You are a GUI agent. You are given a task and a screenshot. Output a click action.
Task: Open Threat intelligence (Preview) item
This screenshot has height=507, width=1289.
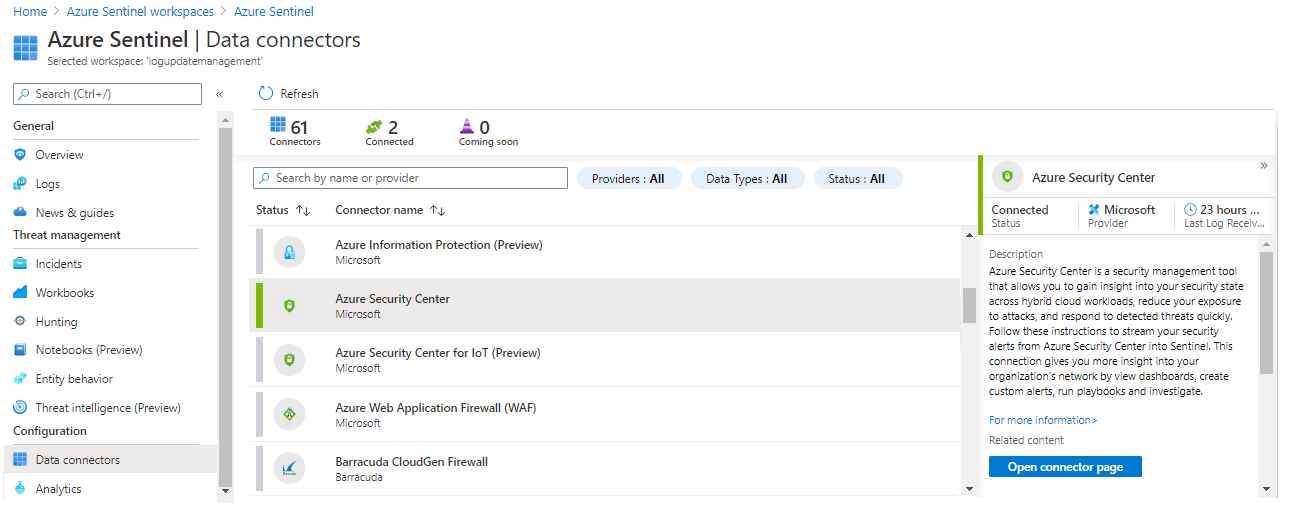(x=109, y=408)
